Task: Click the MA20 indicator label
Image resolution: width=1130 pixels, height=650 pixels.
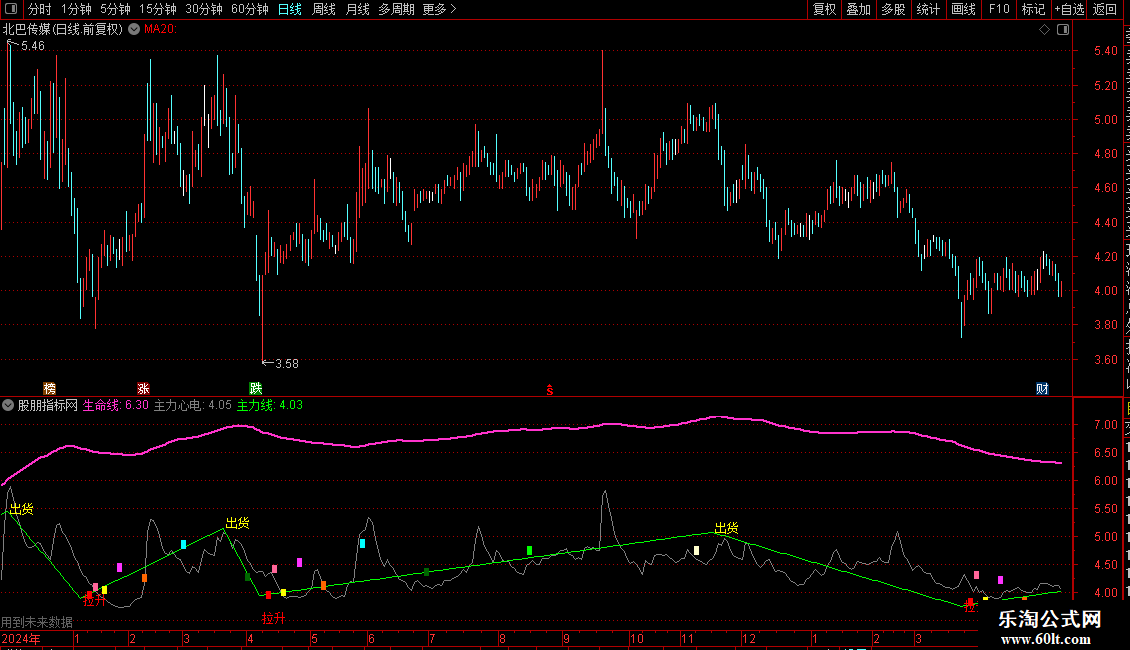Action: [x=160, y=29]
